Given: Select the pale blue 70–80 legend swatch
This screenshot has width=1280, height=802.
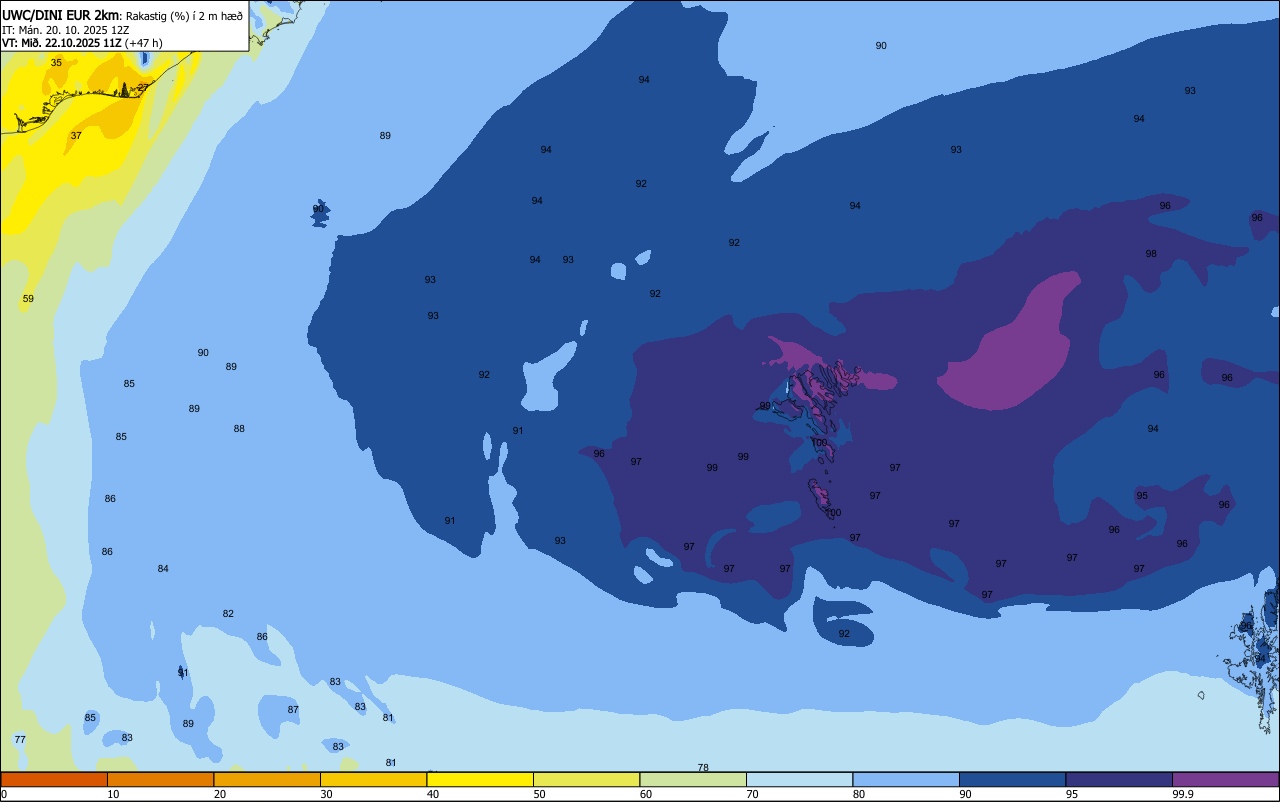Looking at the screenshot, I should pyautogui.click(x=799, y=779).
